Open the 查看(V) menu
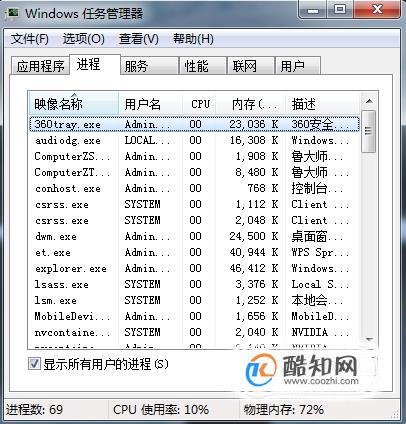This screenshot has height=424, width=406. pos(139,39)
